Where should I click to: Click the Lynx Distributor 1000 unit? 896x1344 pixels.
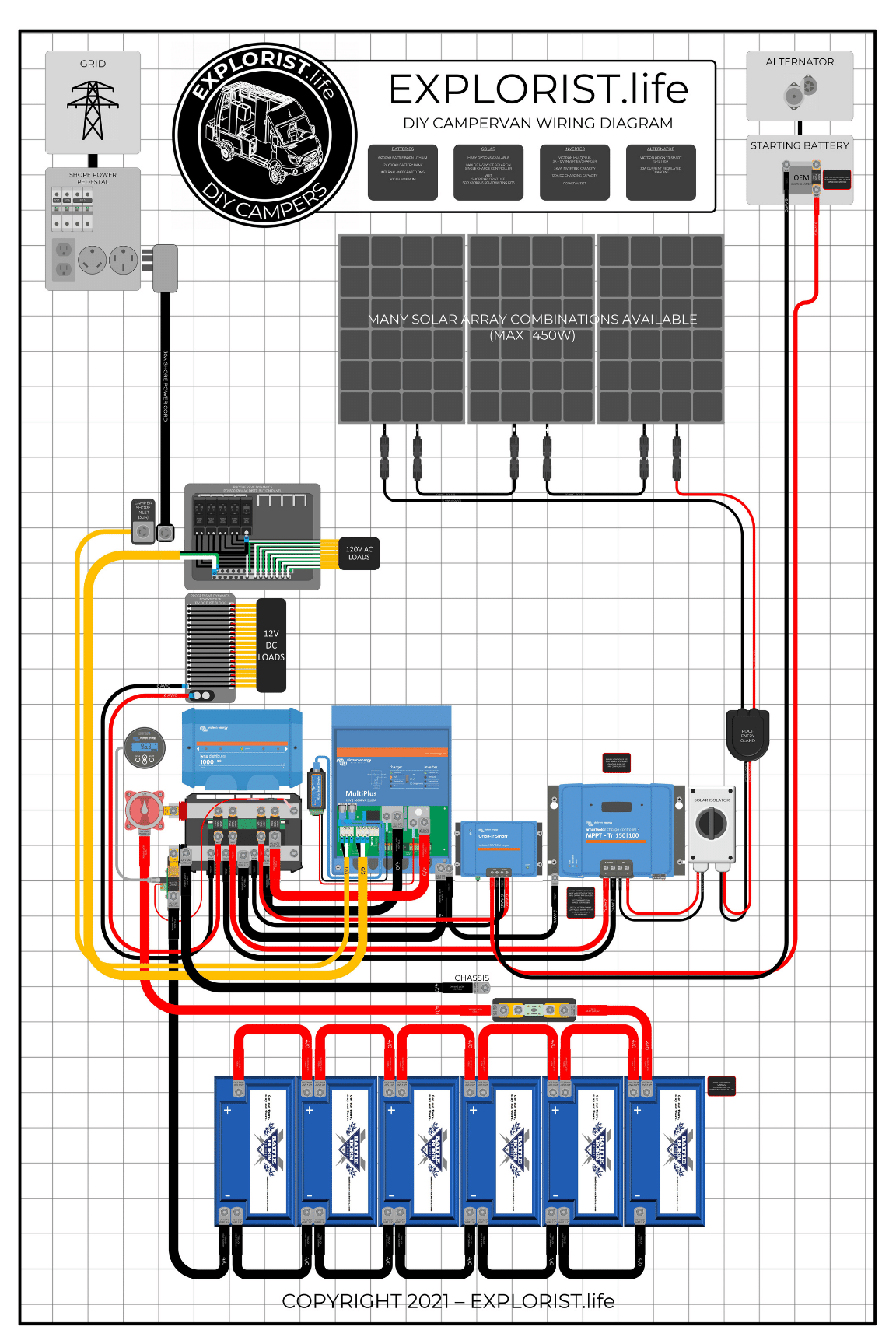(x=242, y=748)
